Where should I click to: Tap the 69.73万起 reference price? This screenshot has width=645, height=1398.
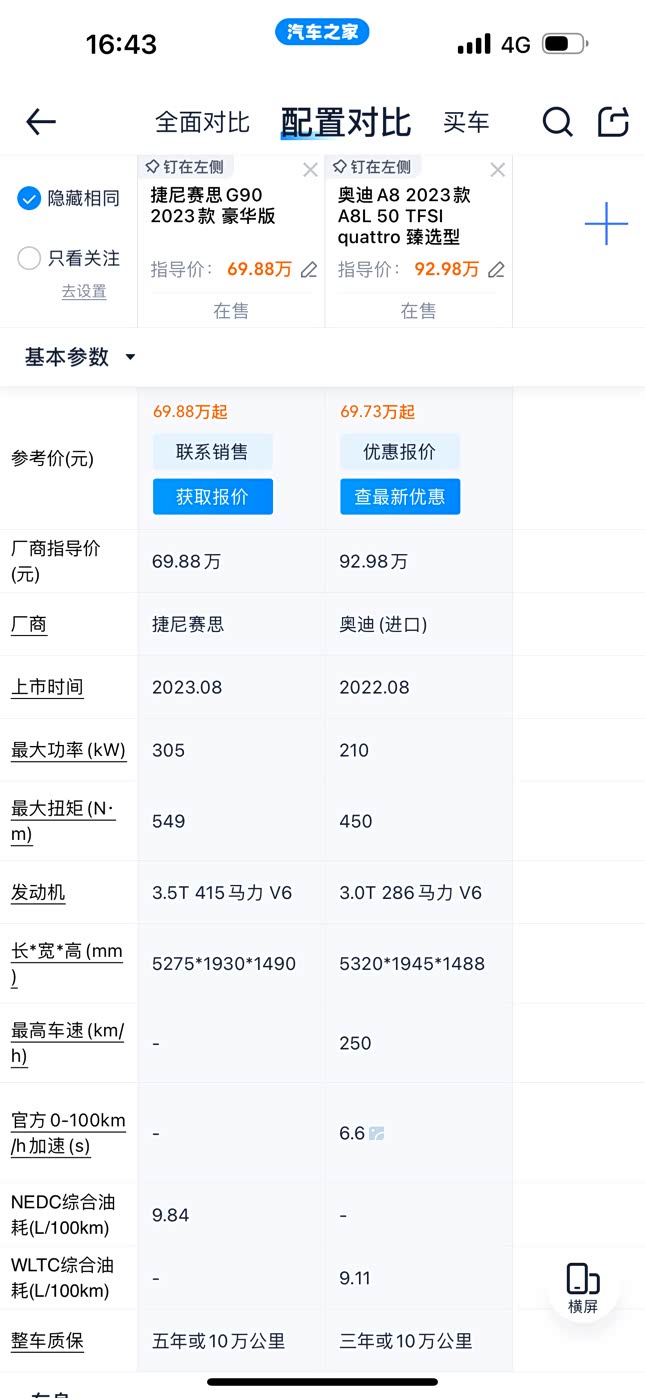[x=377, y=412]
